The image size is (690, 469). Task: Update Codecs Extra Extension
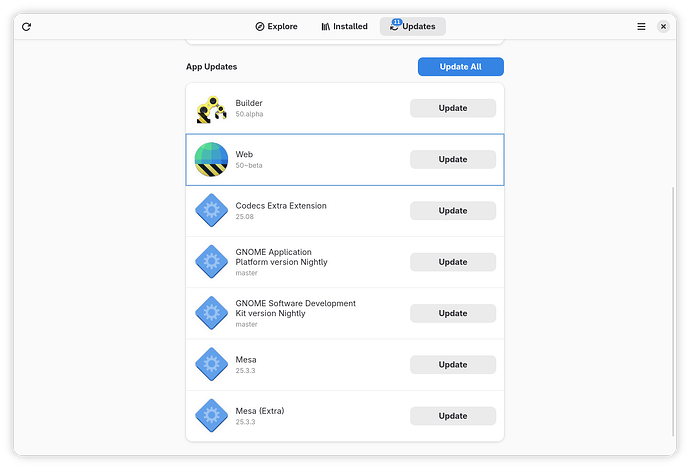tap(452, 211)
